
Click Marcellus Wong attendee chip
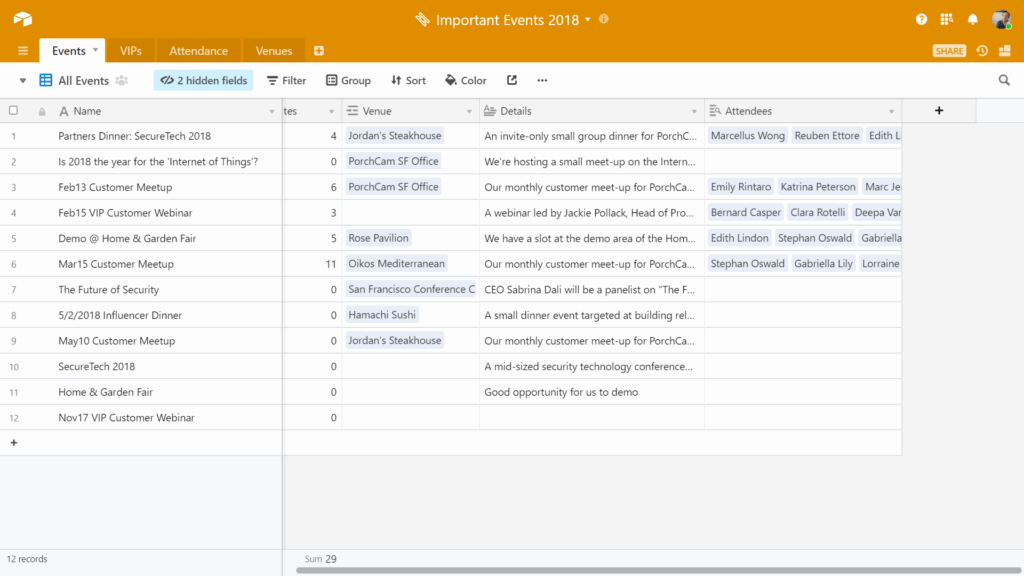748,135
